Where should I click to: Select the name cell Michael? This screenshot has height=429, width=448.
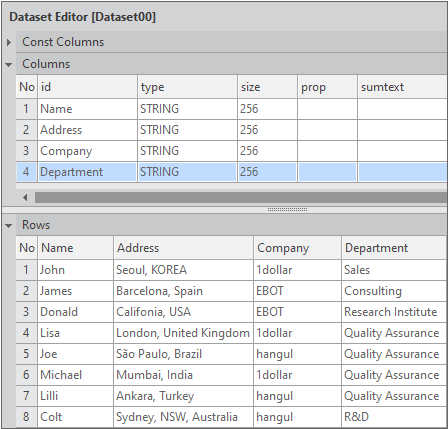76,375
